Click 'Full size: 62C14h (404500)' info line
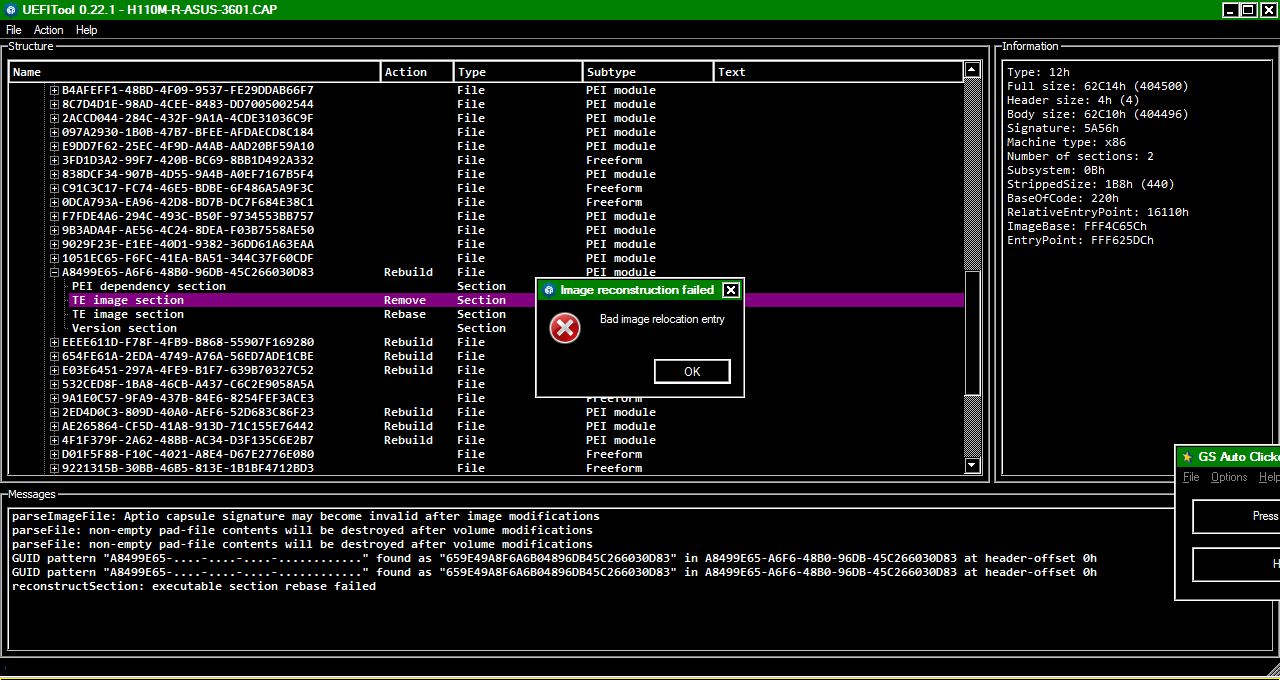Image resolution: width=1280 pixels, height=680 pixels. tap(1098, 86)
